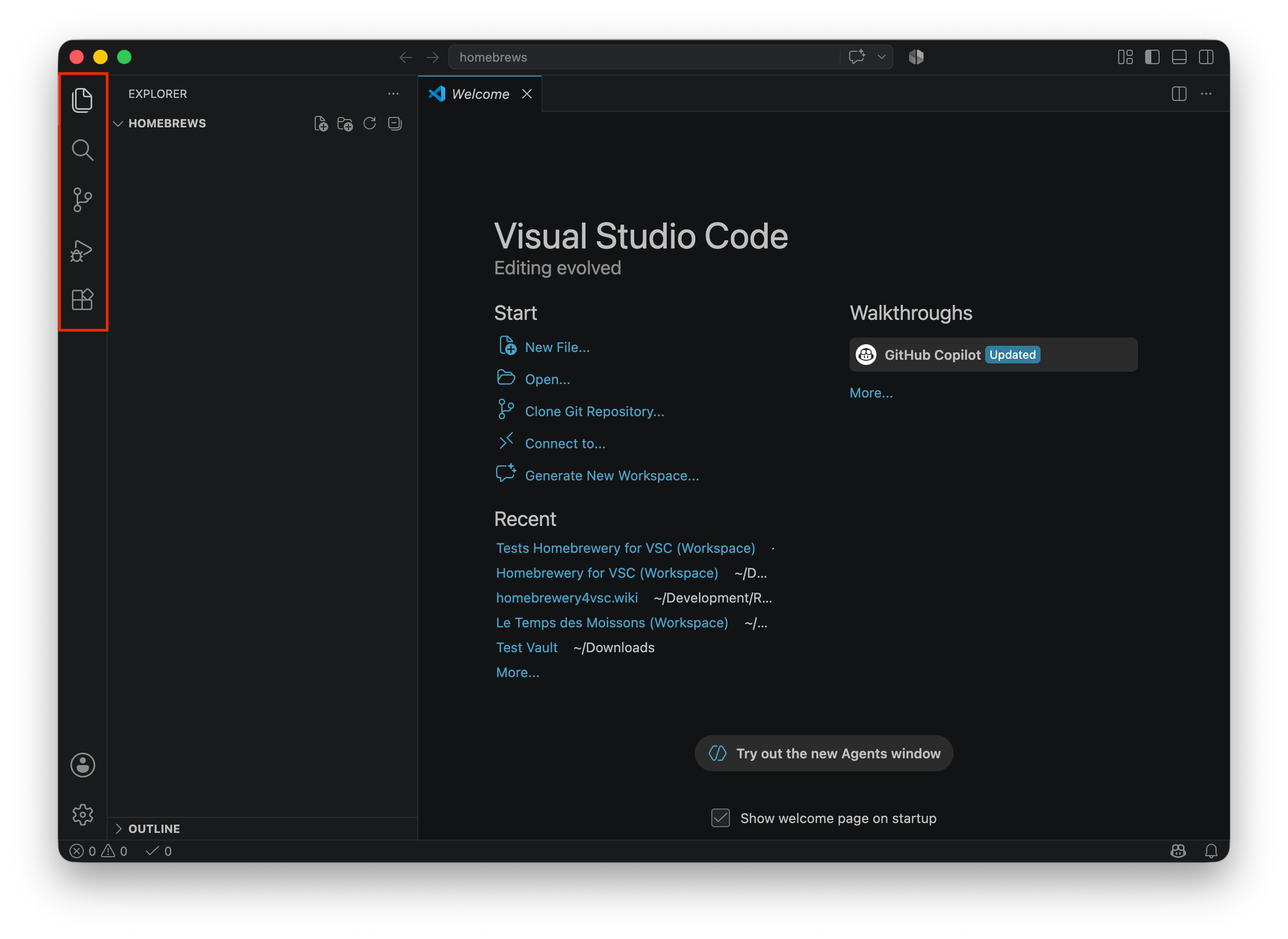
Task: Open the Run and Debug view
Action: [x=81, y=251]
